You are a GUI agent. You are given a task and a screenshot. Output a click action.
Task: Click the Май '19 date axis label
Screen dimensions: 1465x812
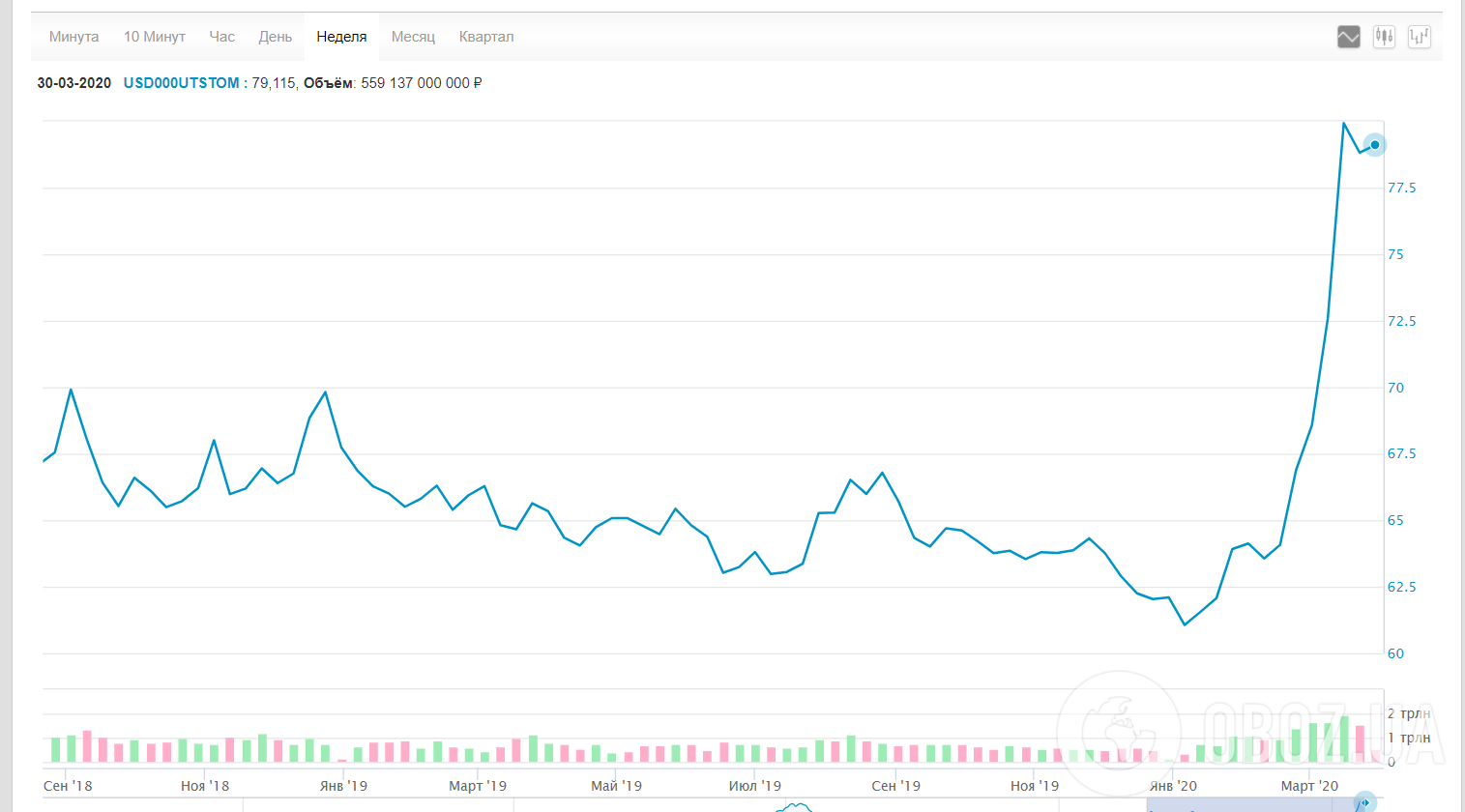(x=617, y=786)
